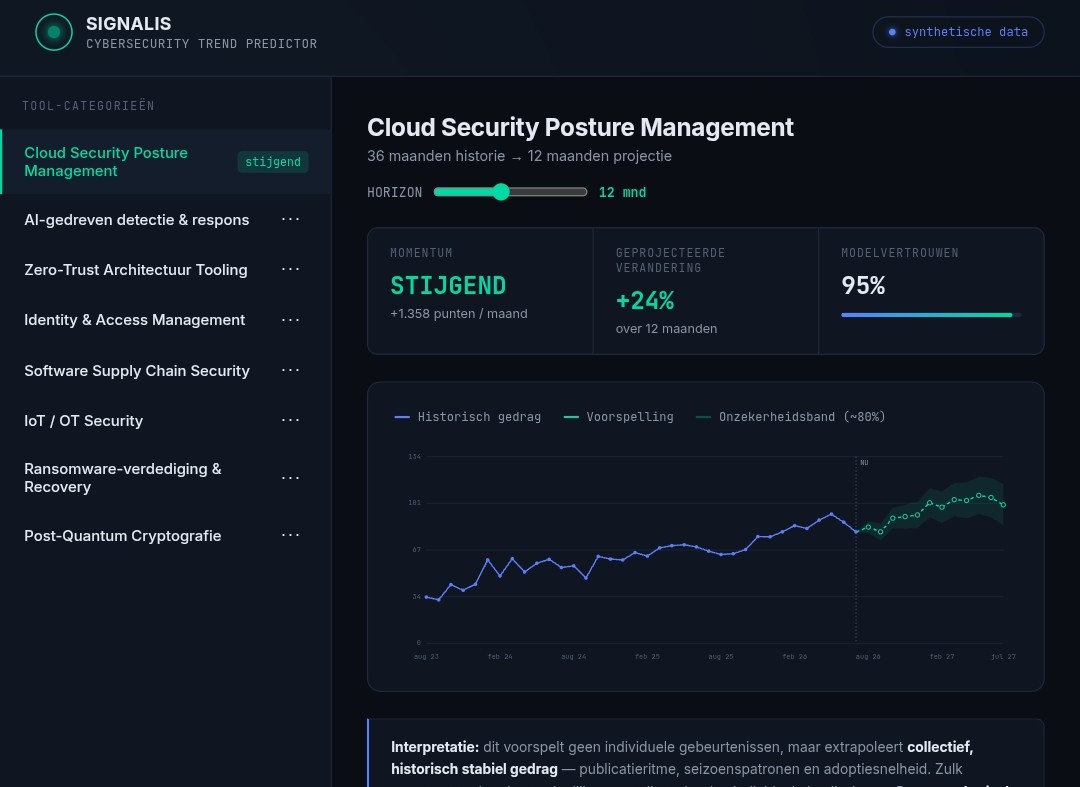Screen dimensions: 1080x787
Task: Click the dots beside Identity & Access Management
Action: pyautogui.click(x=291, y=319)
